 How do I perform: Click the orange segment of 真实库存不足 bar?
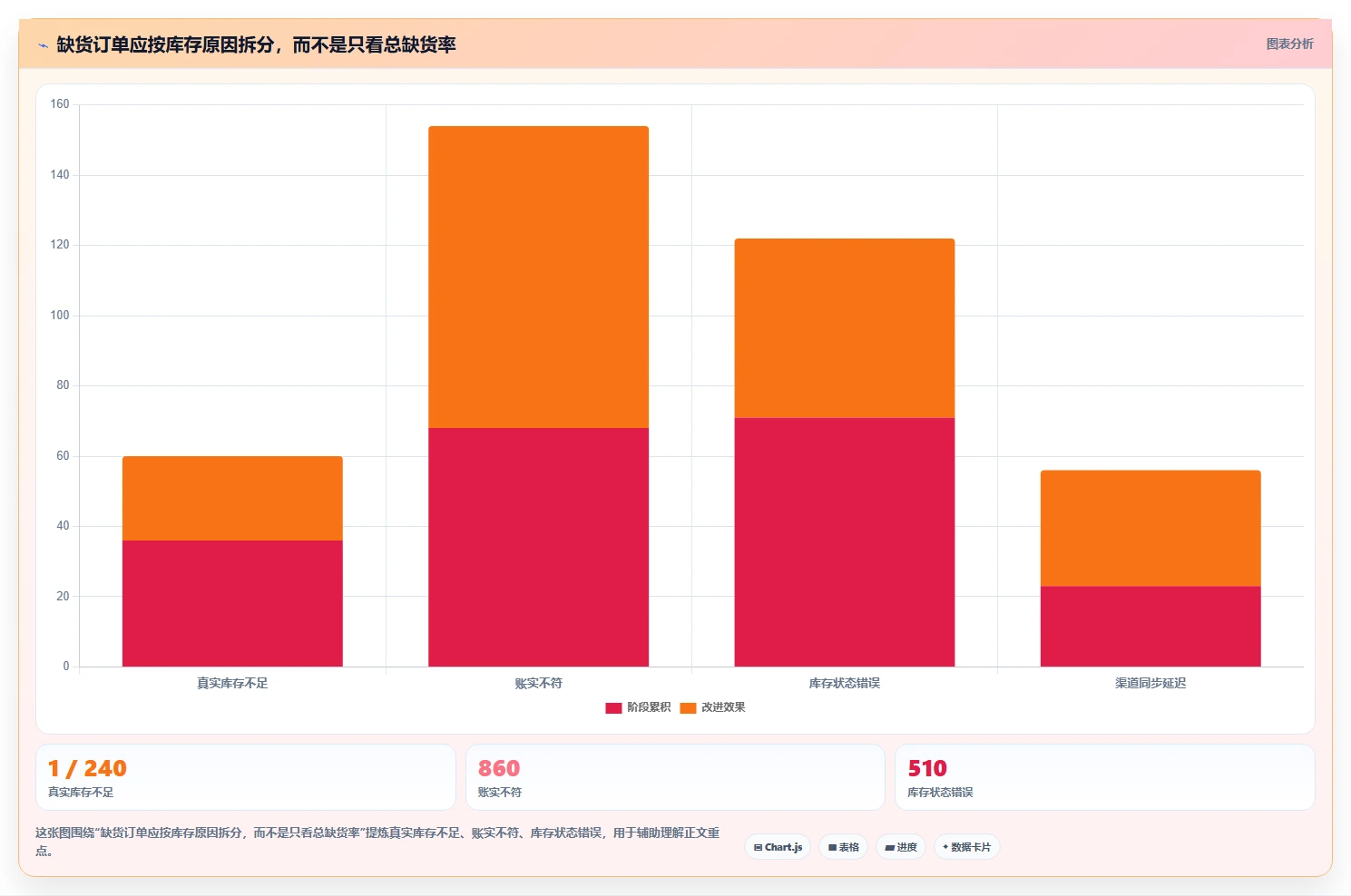pos(232,498)
